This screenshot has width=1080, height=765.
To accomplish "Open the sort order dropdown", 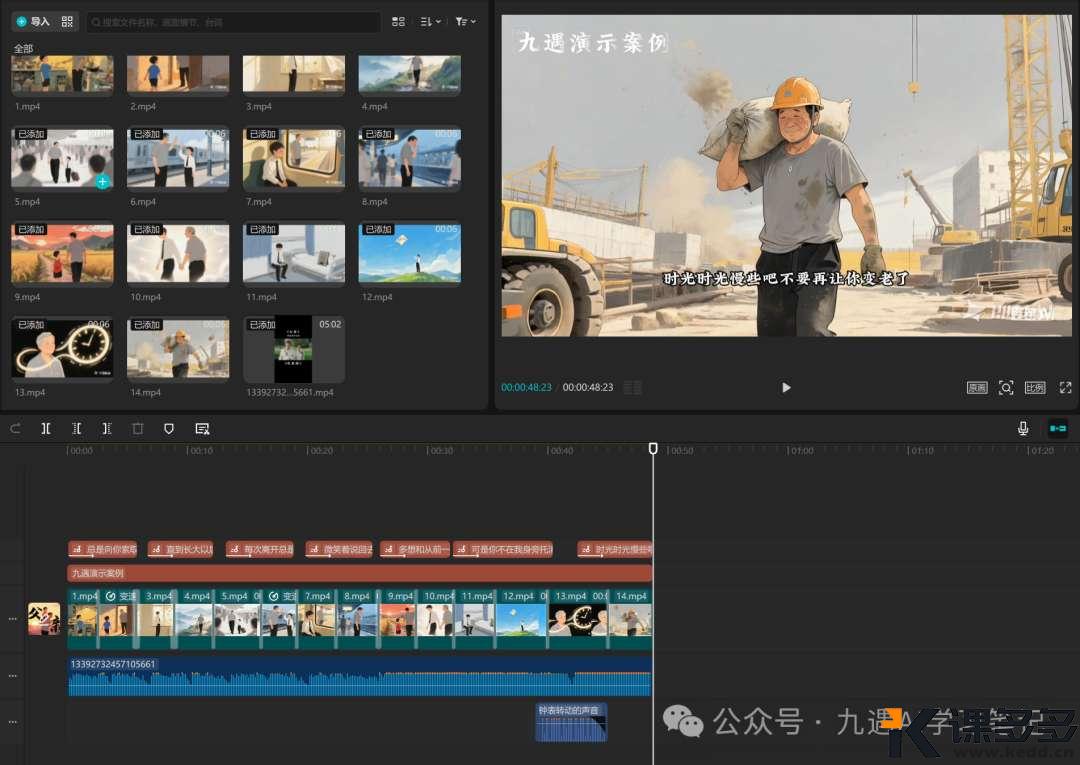I will 431,21.
